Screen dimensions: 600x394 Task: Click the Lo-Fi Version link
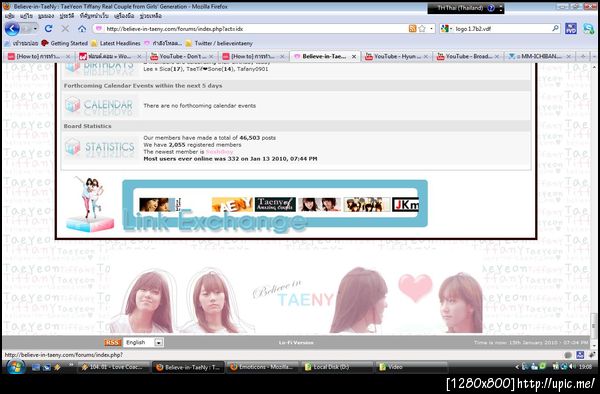pos(296,342)
